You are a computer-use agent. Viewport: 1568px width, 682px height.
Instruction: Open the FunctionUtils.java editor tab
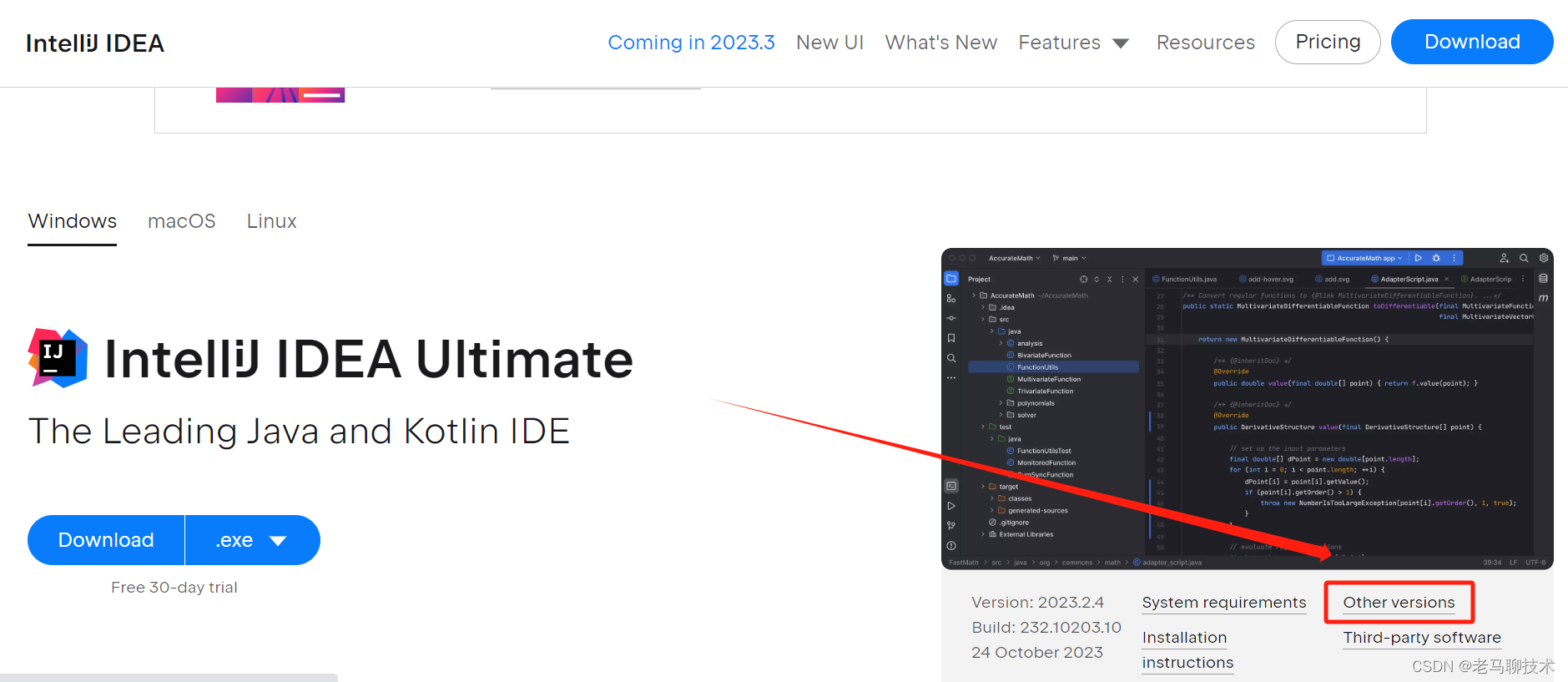[1184, 279]
